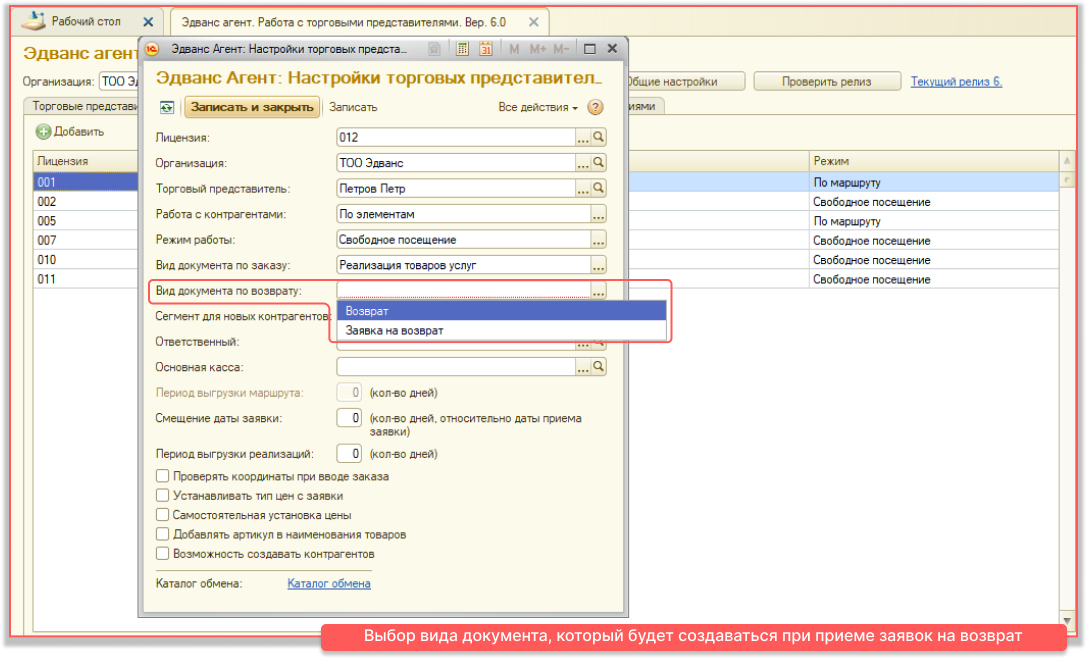The width and height of the screenshot is (1087, 659).
Task: Open Вид документа по заказу choice list
Action: pos(598,265)
